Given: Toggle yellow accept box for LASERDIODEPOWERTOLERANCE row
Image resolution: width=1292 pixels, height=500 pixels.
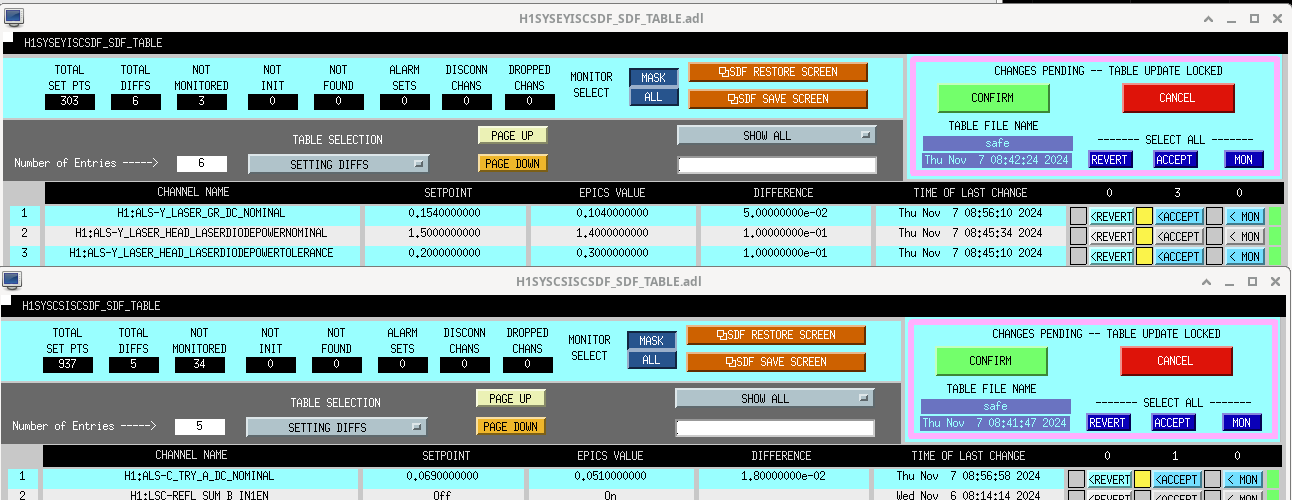Looking at the screenshot, I should coord(1144,256).
